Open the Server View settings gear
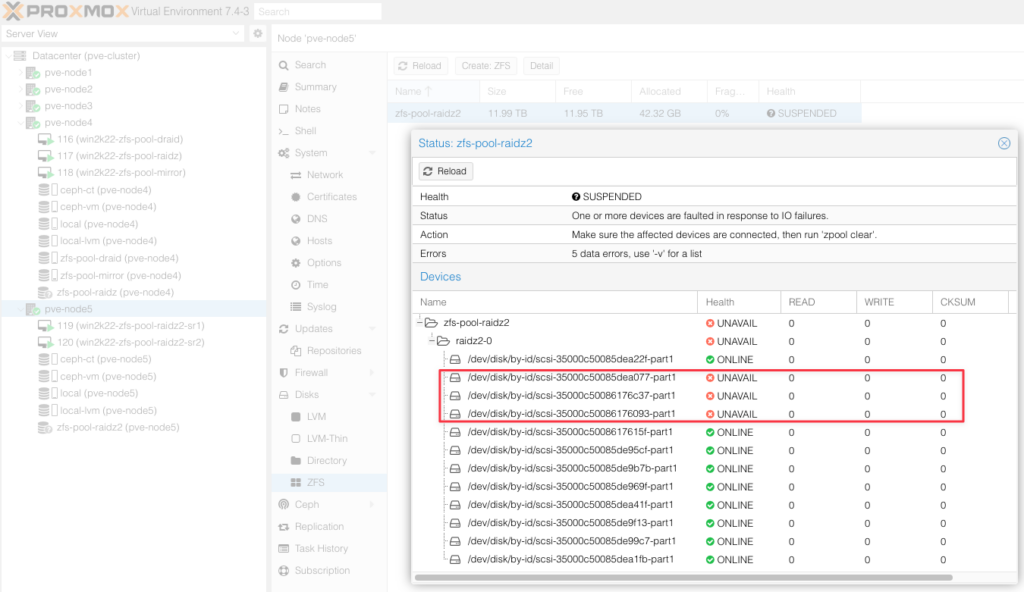This screenshot has height=592, width=1024. click(x=258, y=33)
